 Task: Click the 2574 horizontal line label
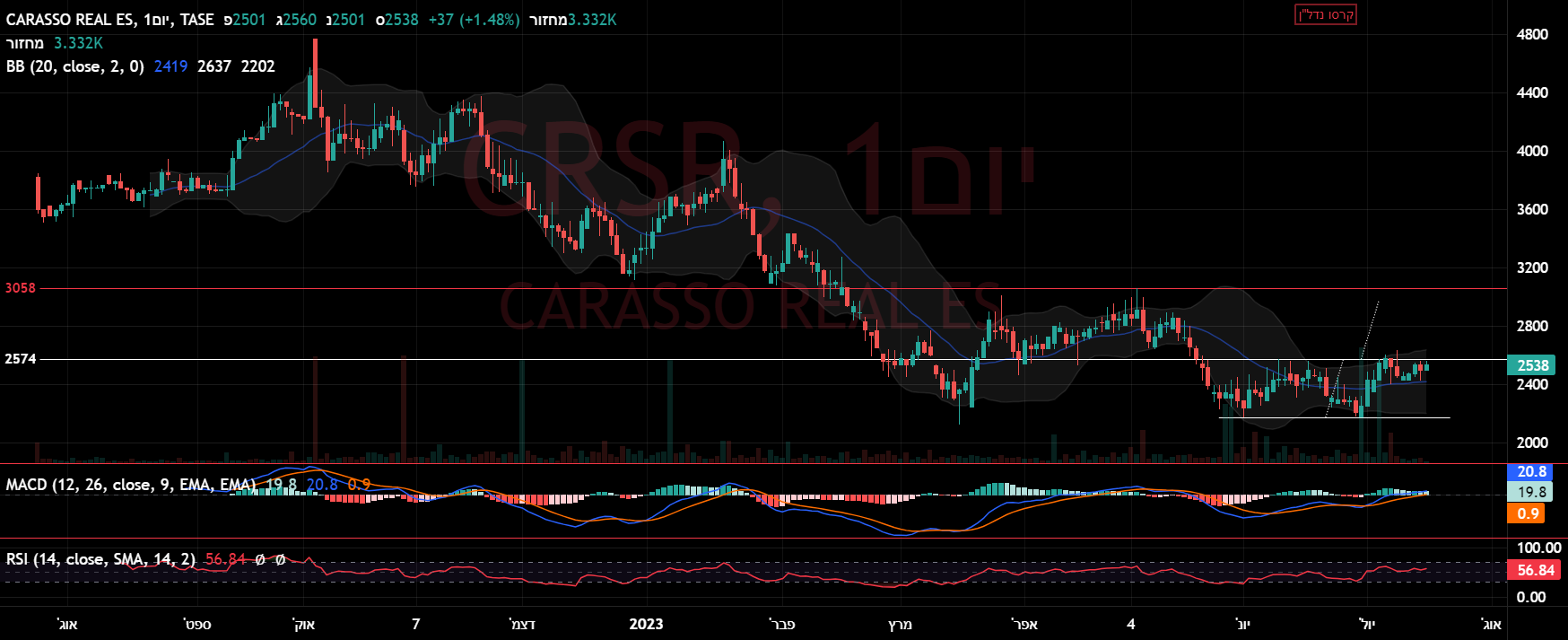21,359
